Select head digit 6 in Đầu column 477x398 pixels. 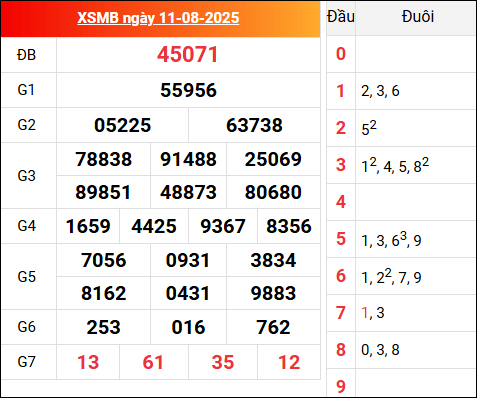click(x=341, y=276)
